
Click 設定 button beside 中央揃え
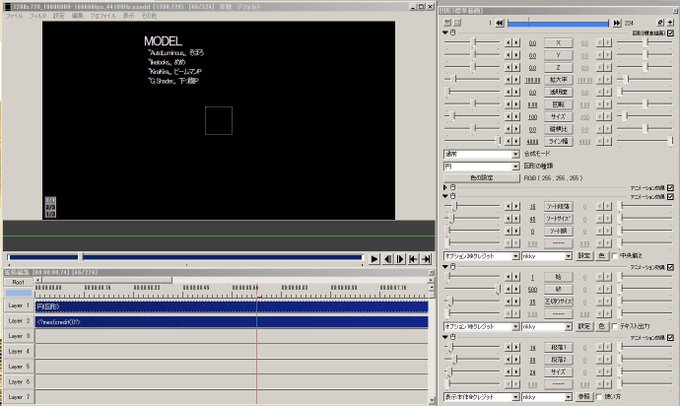coord(584,256)
